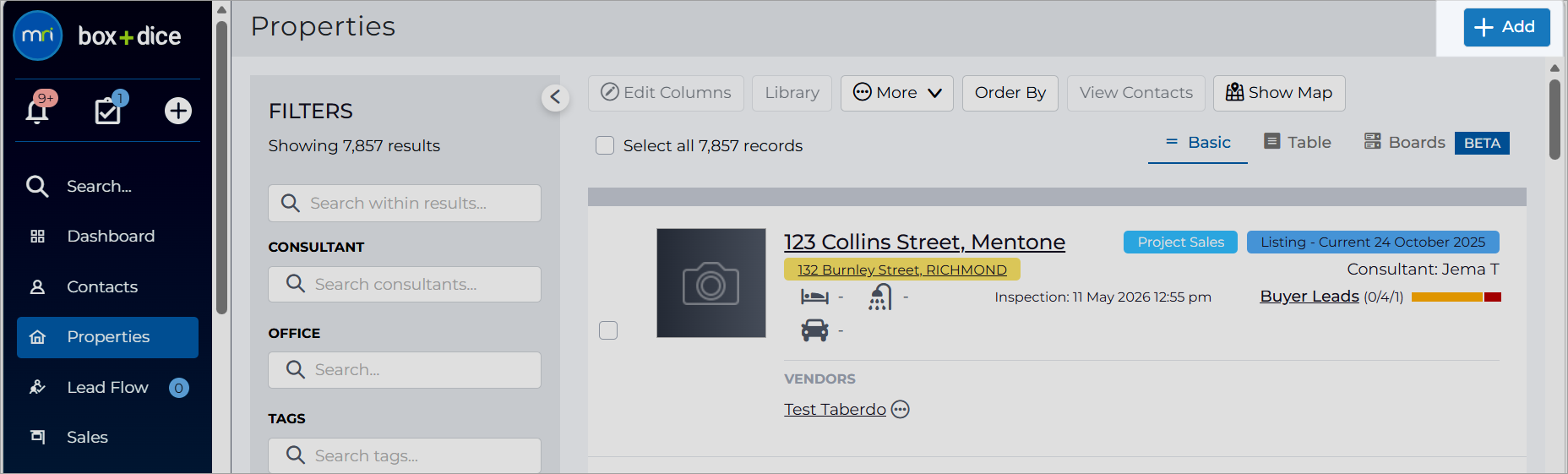Click the Dashboard grid icon

coord(37,237)
